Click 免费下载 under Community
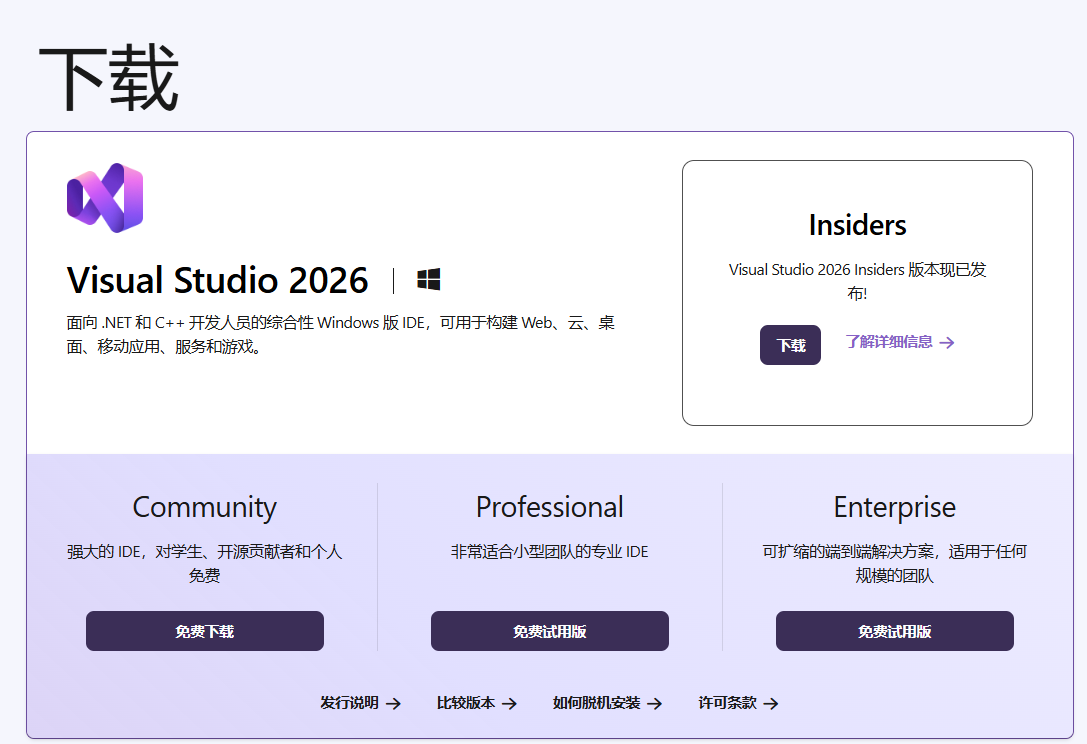The width and height of the screenshot is (1087, 744). click(205, 631)
